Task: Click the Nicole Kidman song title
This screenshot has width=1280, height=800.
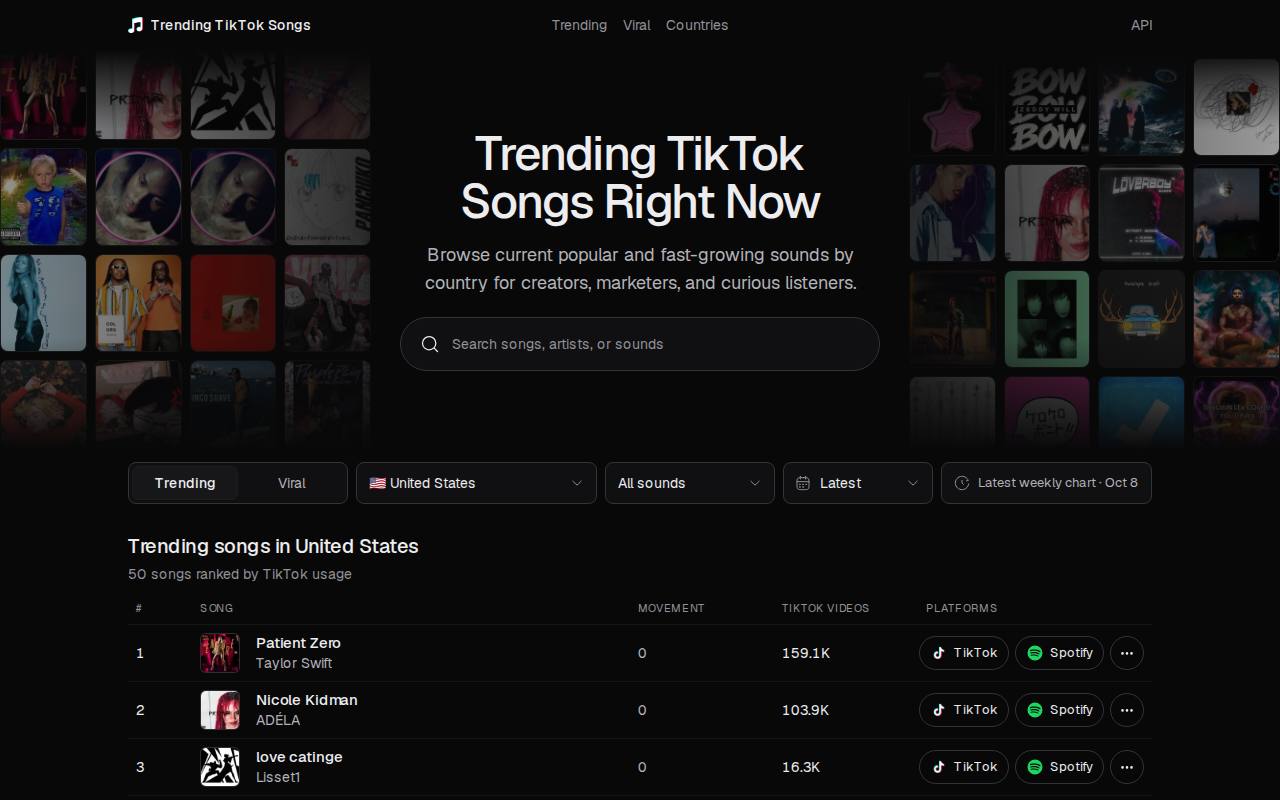Action: click(x=307, y=700)
